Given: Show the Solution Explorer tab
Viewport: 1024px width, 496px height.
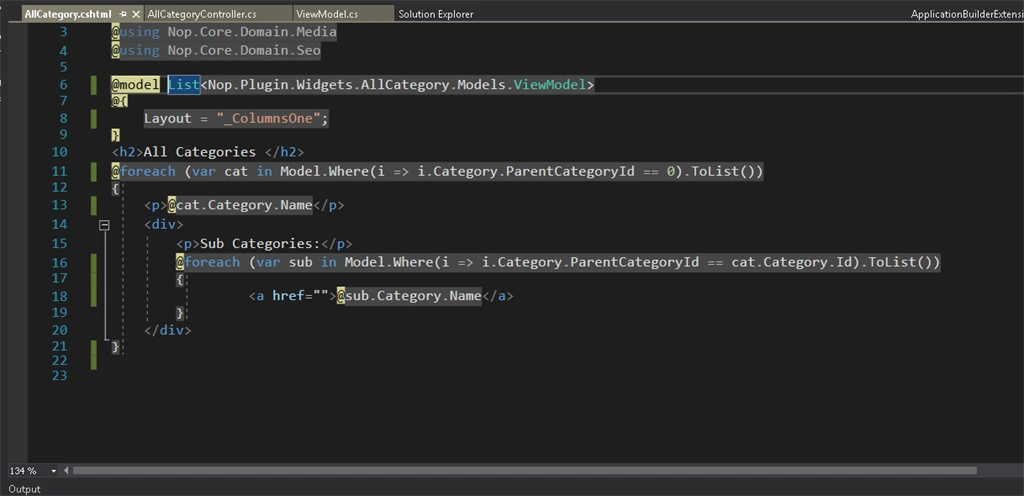Looking at the screenshot, I should (436, 14).
